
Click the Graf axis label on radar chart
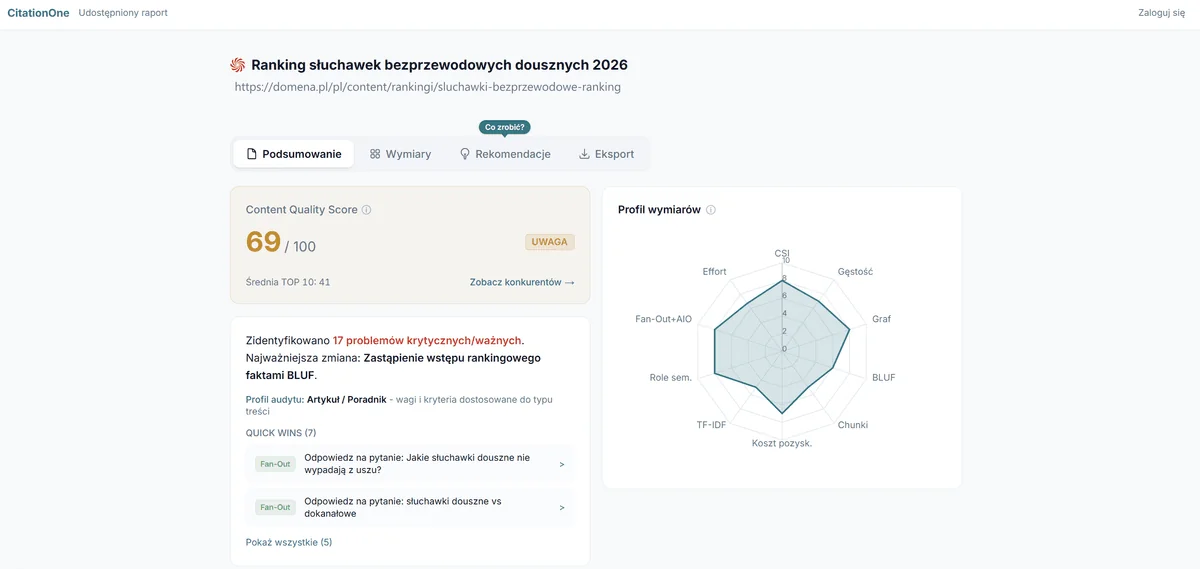pos(881,319)
